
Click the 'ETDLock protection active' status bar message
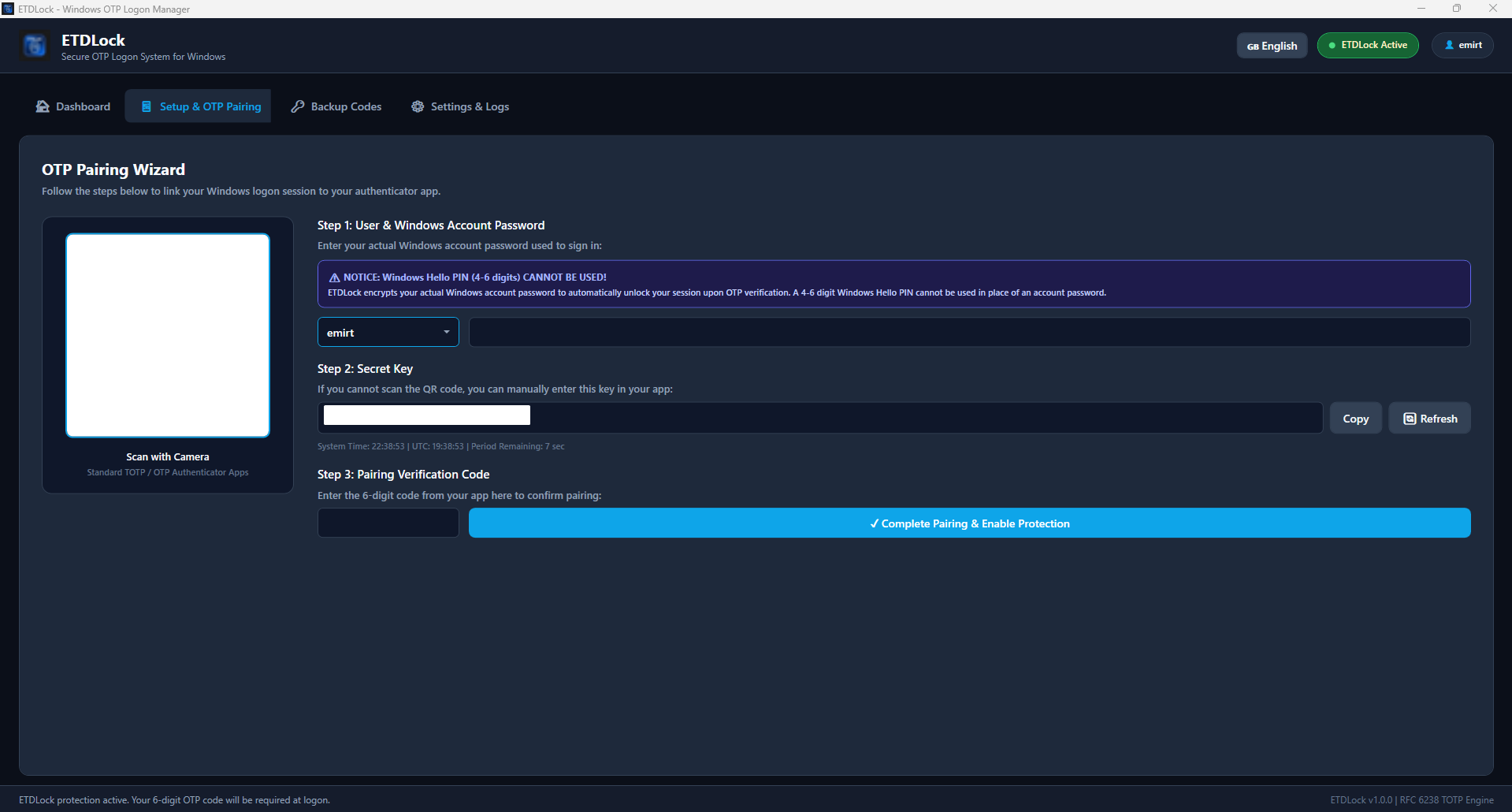click(x=174, y=800)
